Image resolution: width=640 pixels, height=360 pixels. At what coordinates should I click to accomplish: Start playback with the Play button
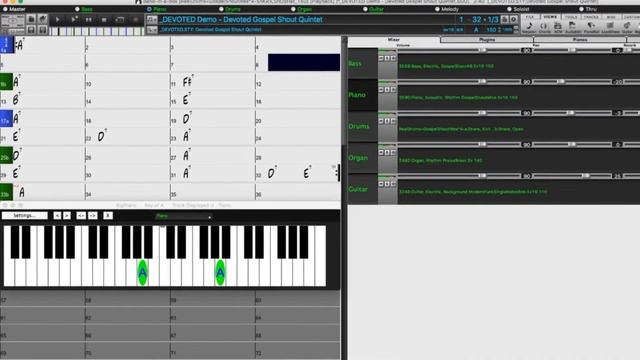tap(58, 19)
